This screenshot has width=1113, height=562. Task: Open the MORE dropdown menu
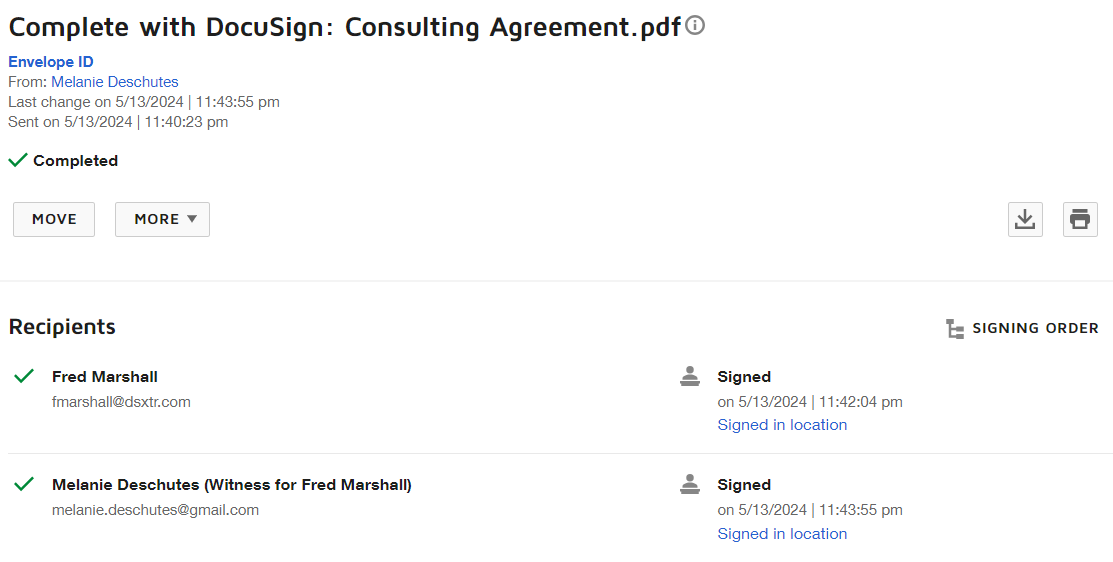click(162, 219)
